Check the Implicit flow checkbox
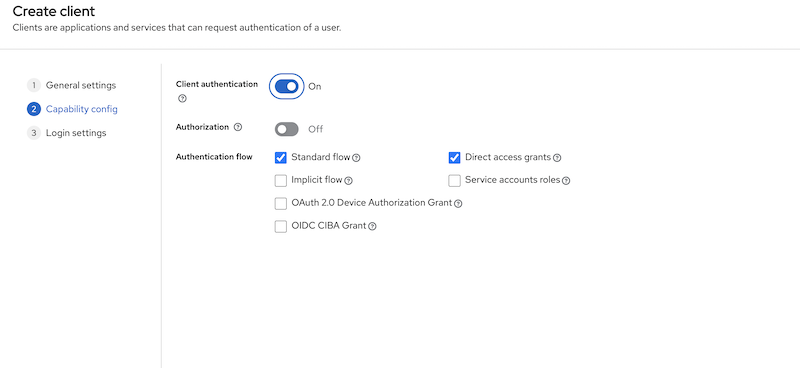This screenshot has width=800, height=368. 281,181
